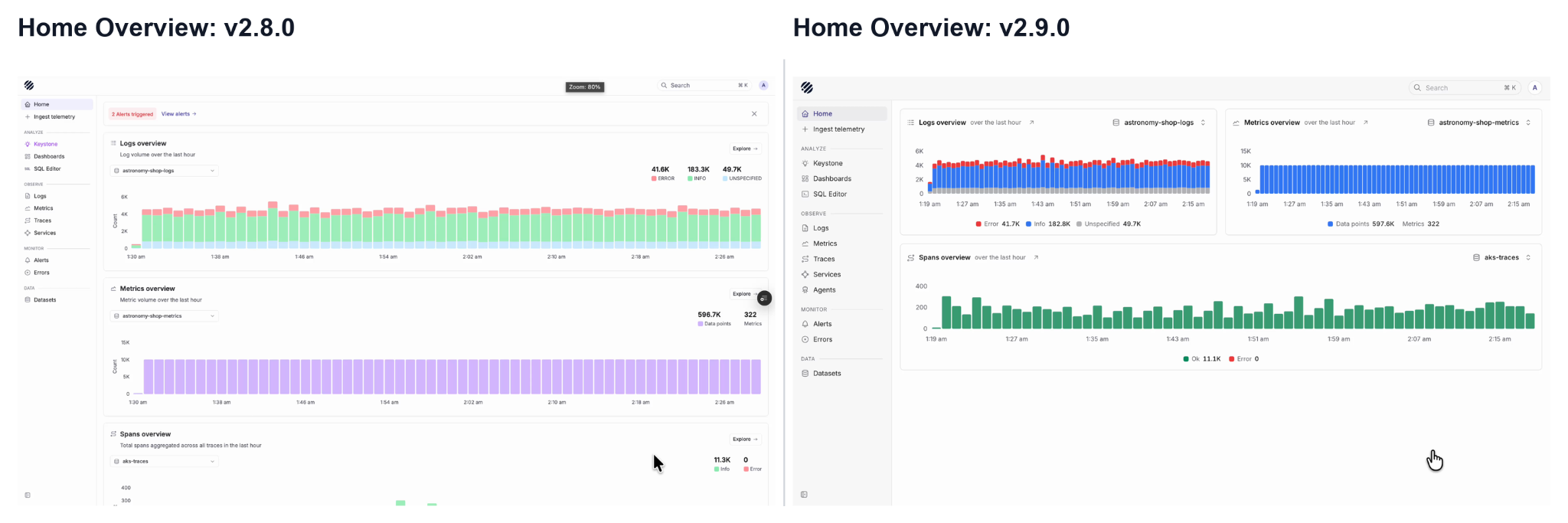The image size is (1568, 523).
Task: Open astronomy-shop-metrics selector in v2.9.0
Action: pyautogui.click(x=1479, y=123)
